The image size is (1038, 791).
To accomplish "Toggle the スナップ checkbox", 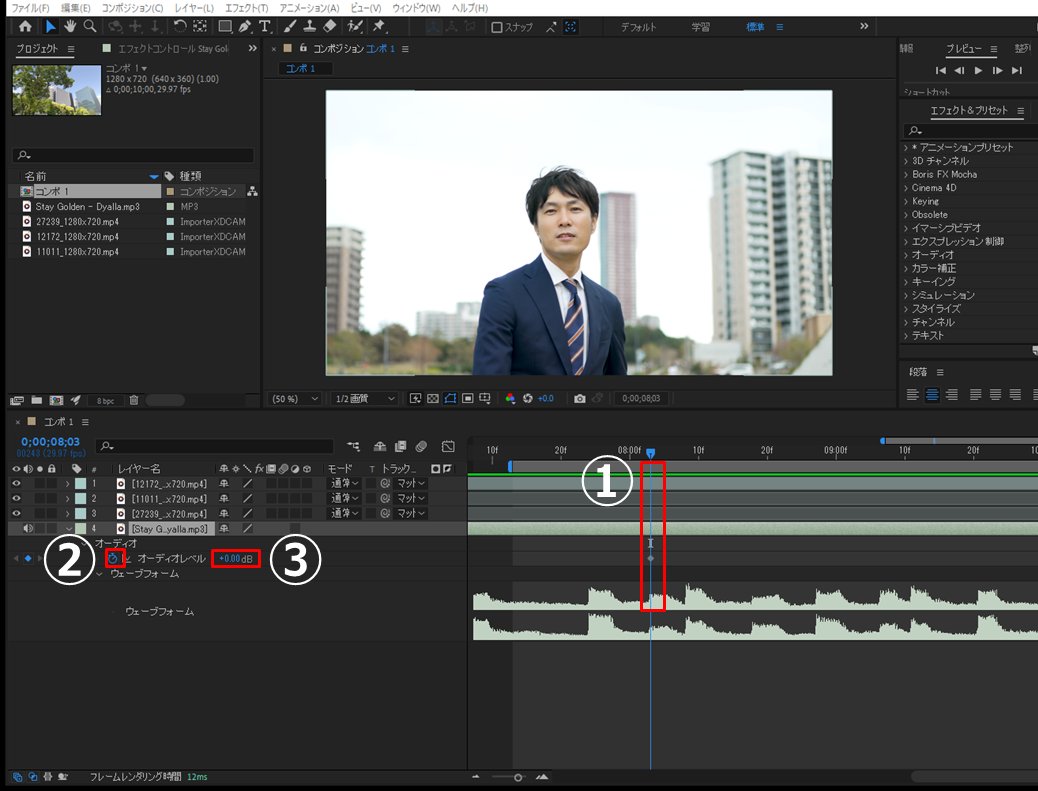I will [x=497, y=28].
